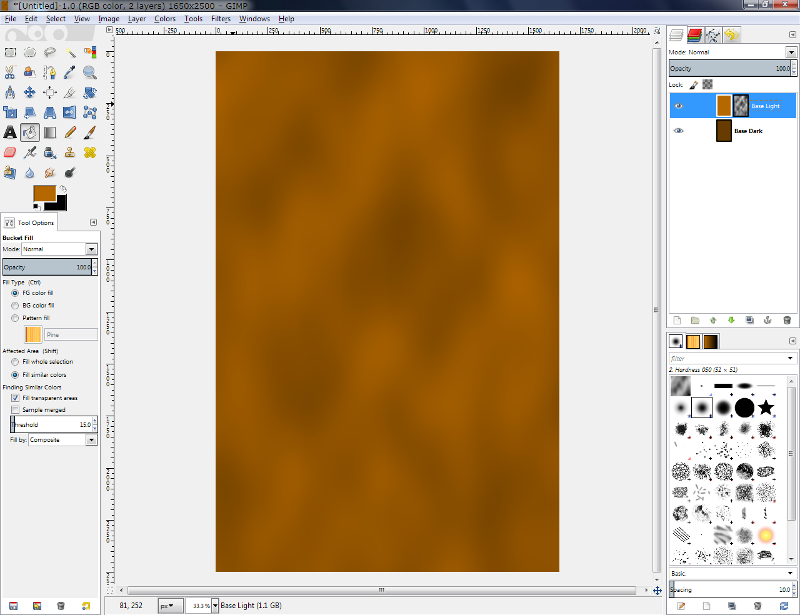Select the Pencil tool

[x=70, y=133]
